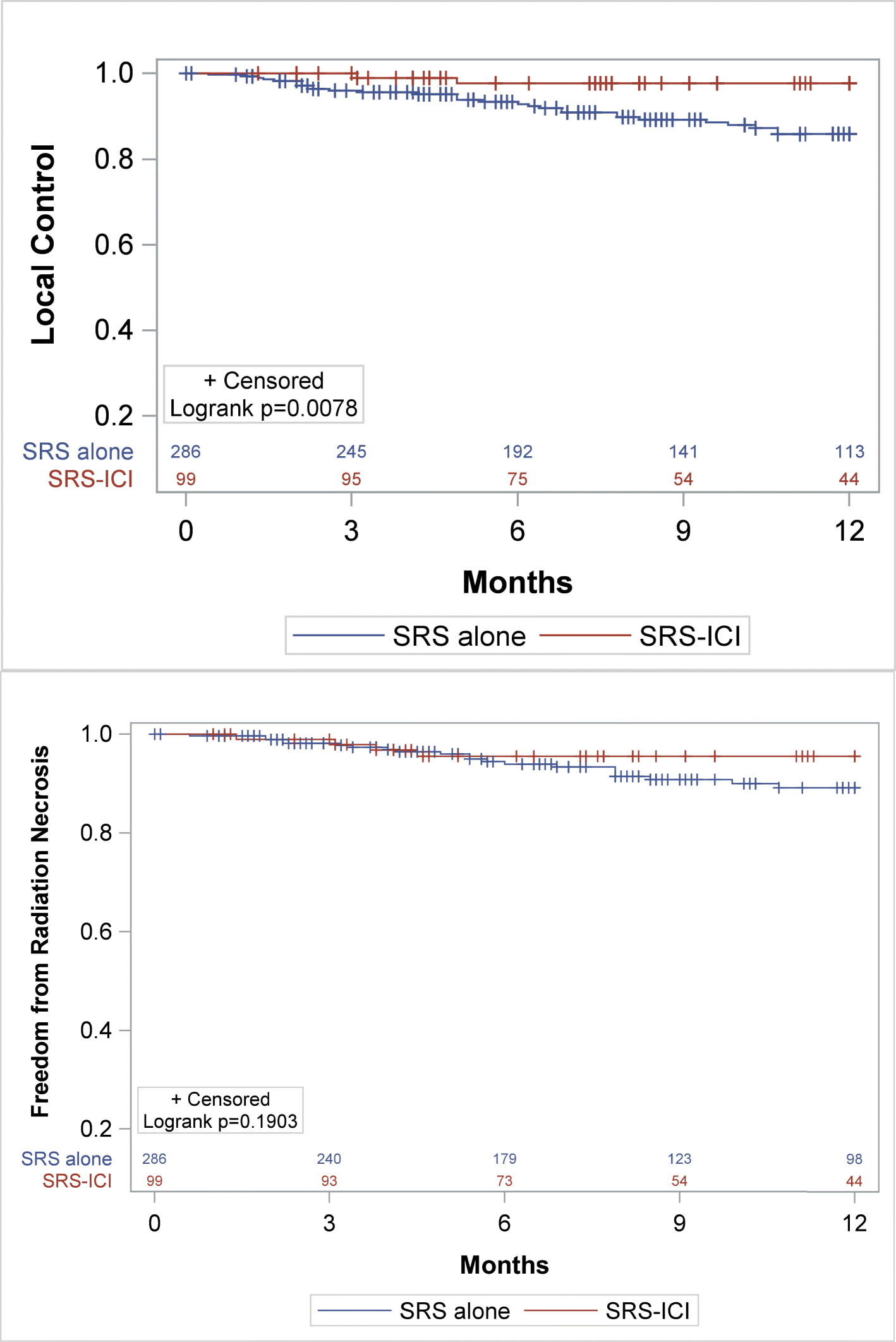The image size is (896, 1342).
Task: Click the end of the blue SRS alone curve, bottom chart
Action: 856,788
